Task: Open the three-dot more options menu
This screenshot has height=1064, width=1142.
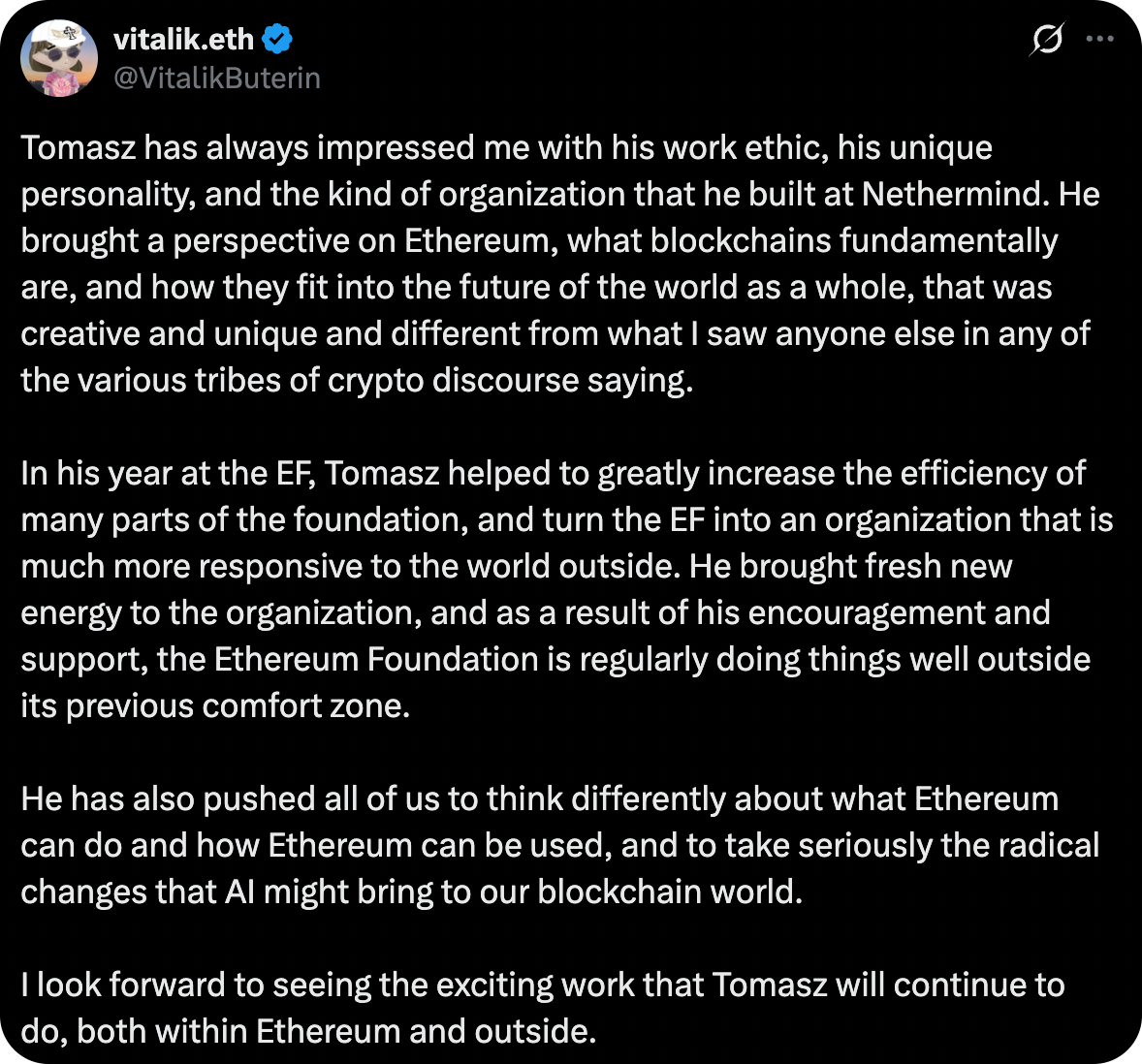Action: click(1100, 40)
